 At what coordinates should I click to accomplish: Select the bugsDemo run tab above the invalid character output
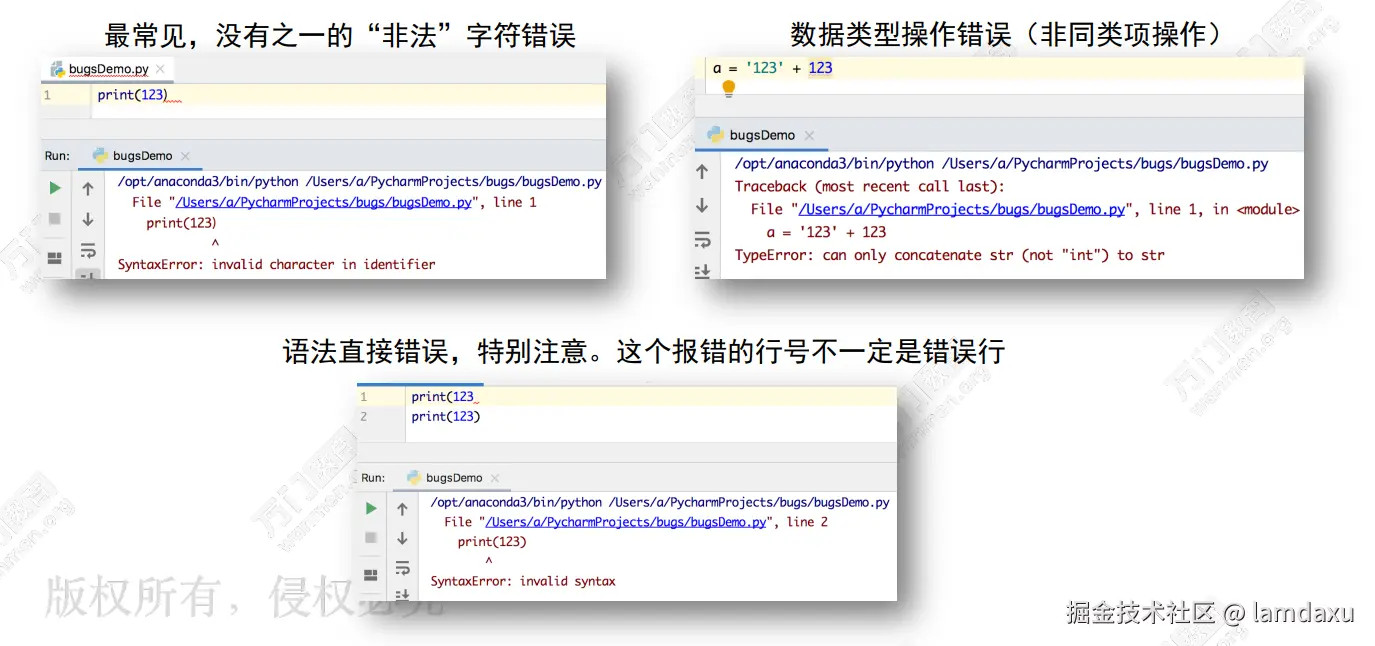(x=142, y=156)
